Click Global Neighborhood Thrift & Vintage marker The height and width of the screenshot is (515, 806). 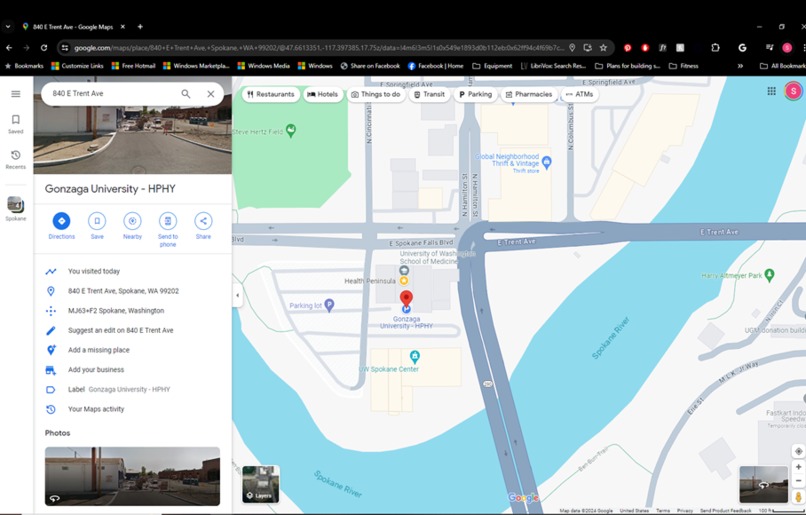point(546,162)
